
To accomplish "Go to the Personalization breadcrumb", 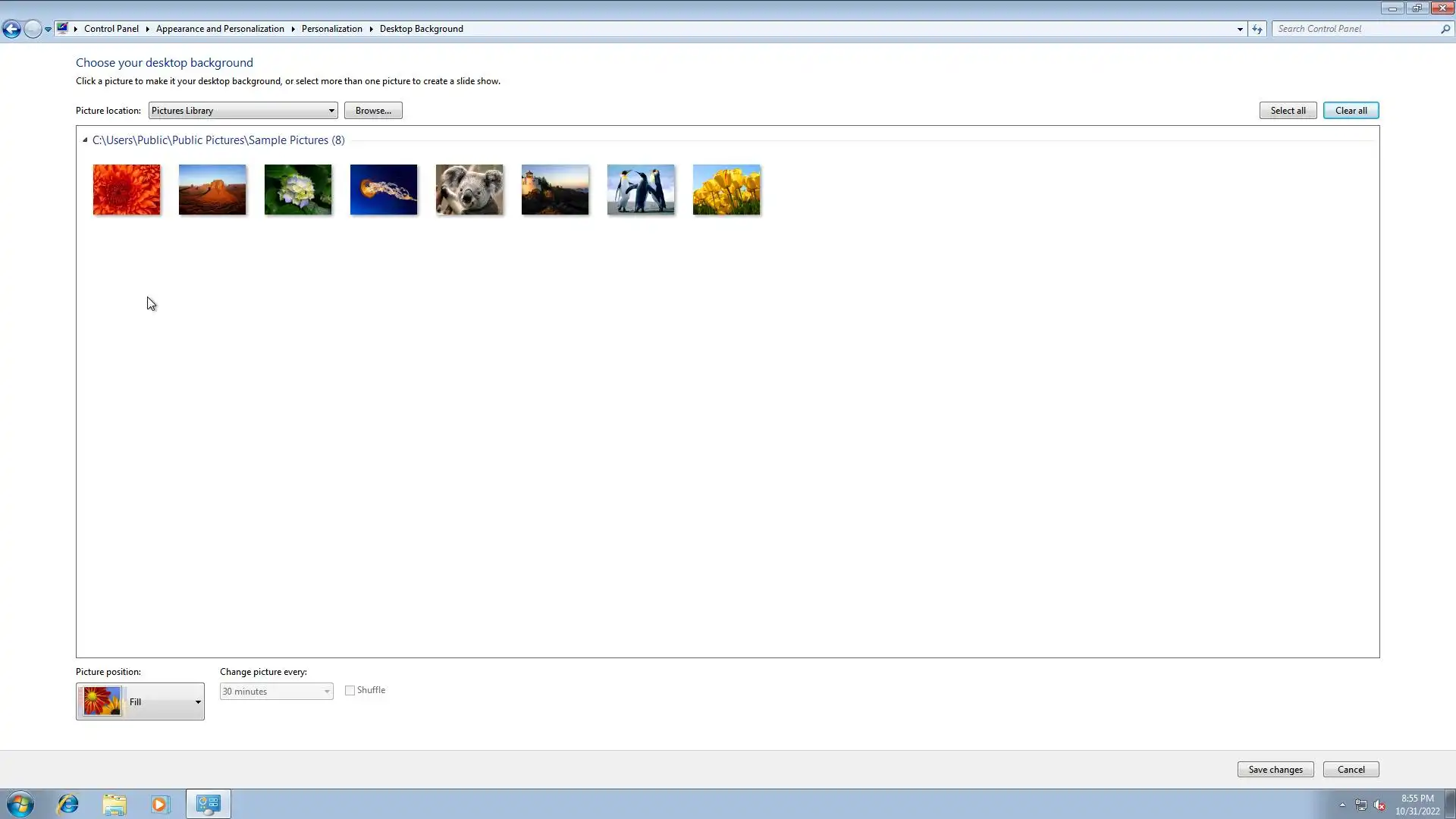I will click(331, 29).
